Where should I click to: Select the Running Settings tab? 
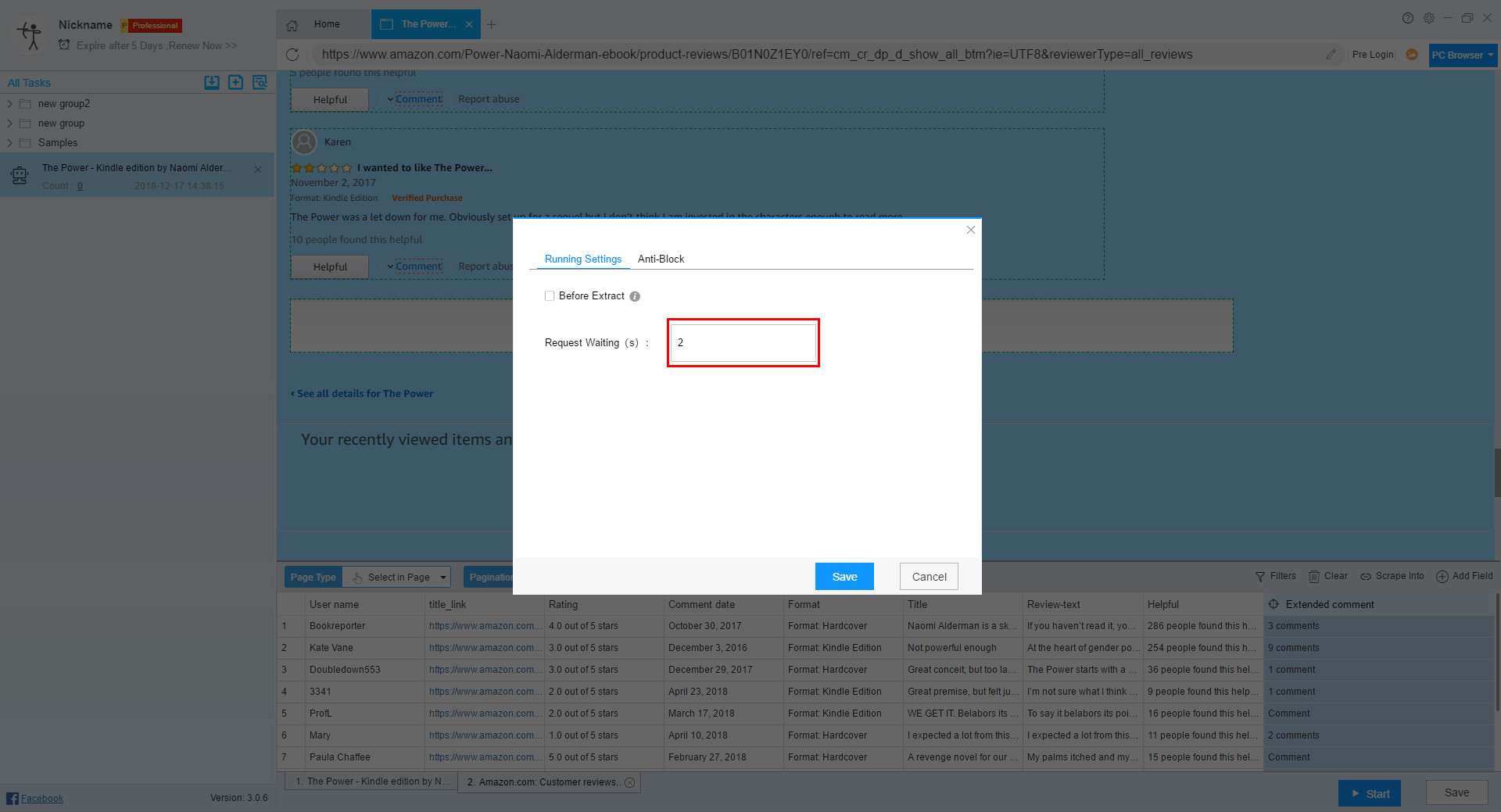(583, 259)
